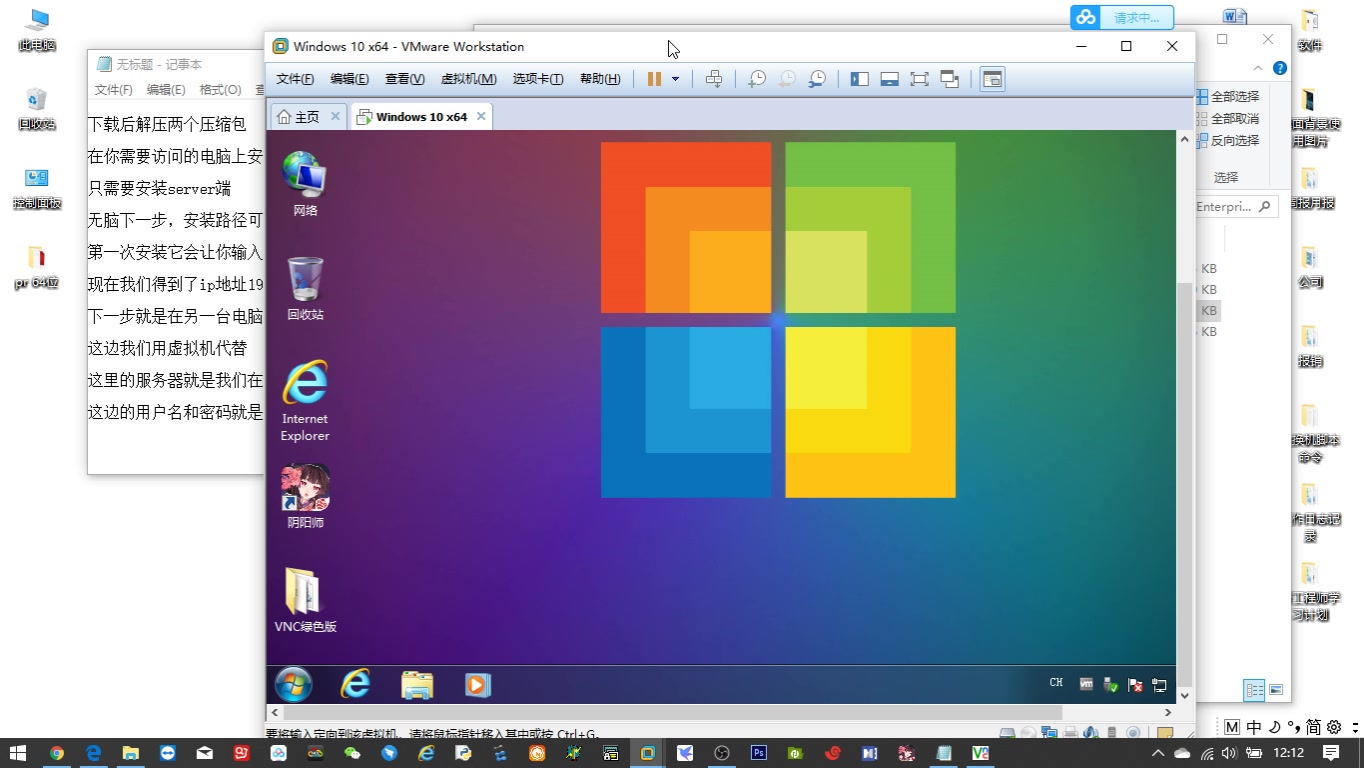The image size is (1364, 768).
Task: Switch Explorer to details view icon
Action: point(1254,690)
